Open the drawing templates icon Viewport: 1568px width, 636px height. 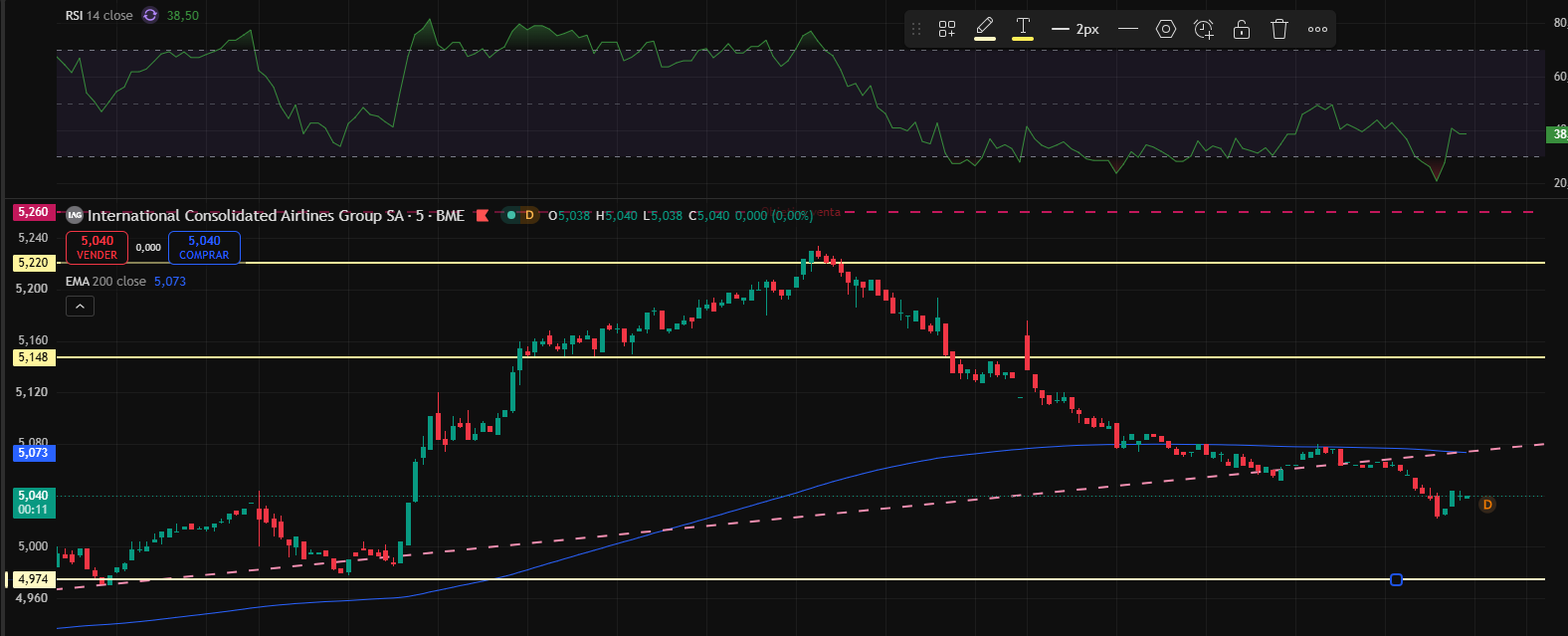click(x=947, y=29)
